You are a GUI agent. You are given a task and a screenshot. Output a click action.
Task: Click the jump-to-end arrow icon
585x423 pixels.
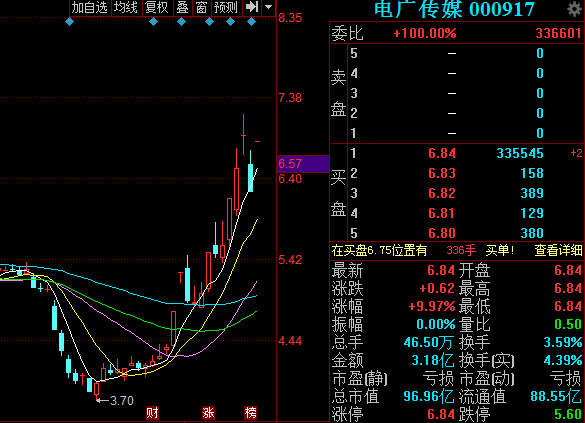click(x=252, y=7)
